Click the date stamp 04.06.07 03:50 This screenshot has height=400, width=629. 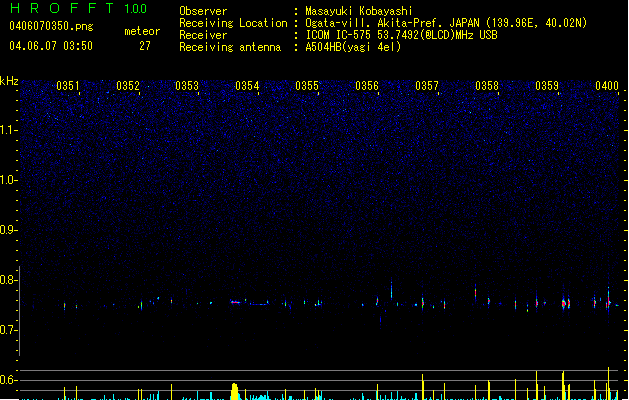click(x=51, y=46)
